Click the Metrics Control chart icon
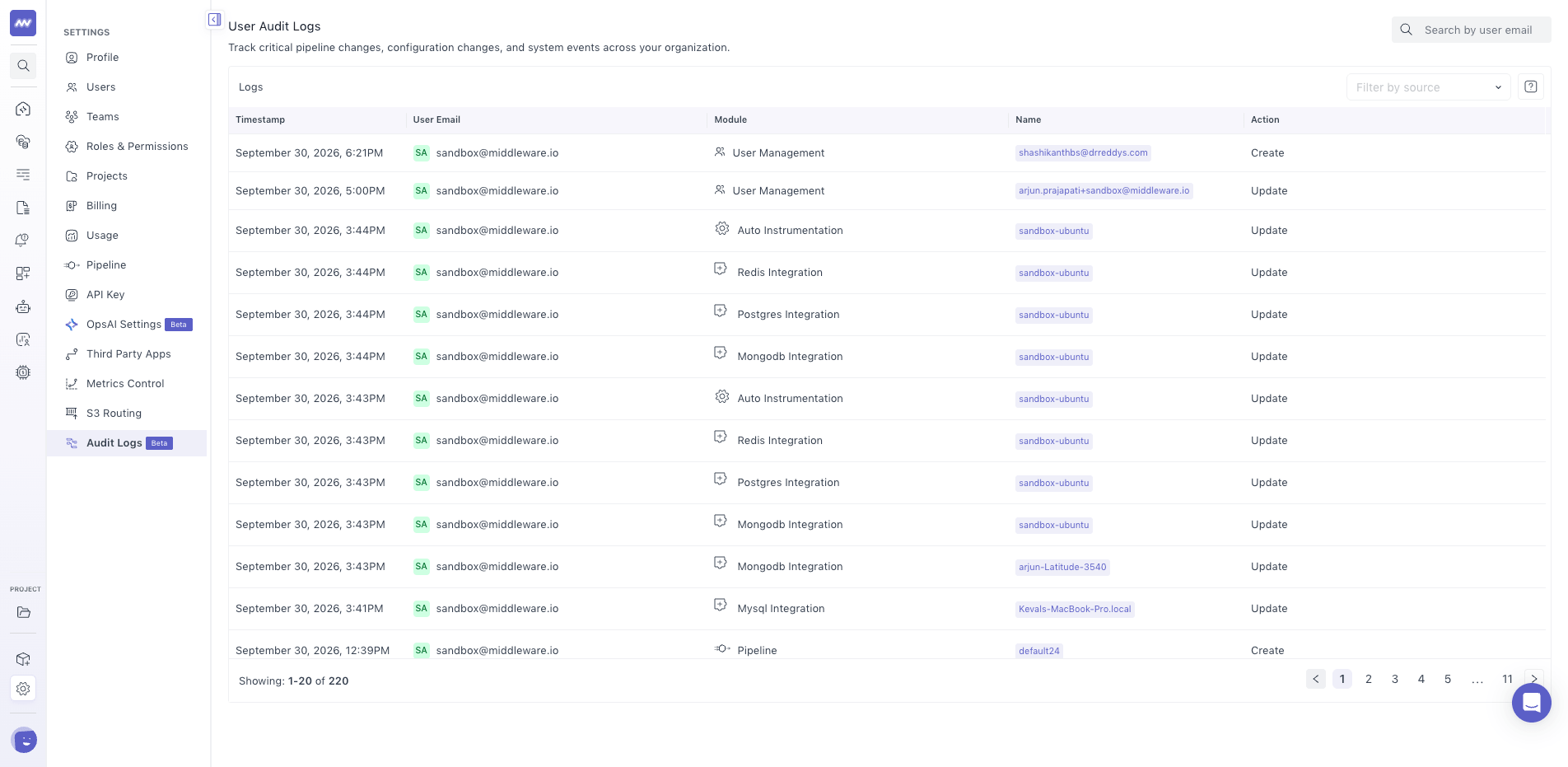Screen dimensions: 1568x767 (72, 384)
